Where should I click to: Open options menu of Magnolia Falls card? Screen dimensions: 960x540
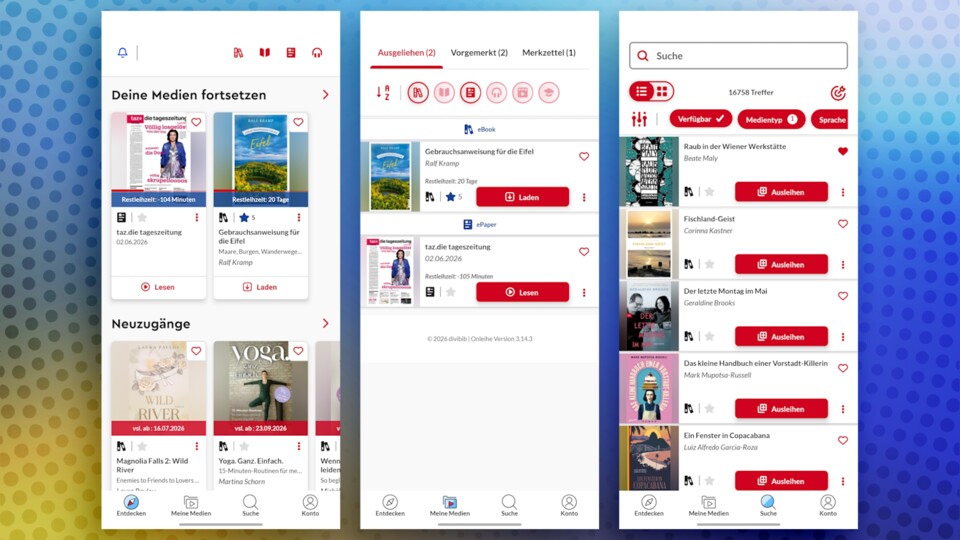click(x=197, y=446)
